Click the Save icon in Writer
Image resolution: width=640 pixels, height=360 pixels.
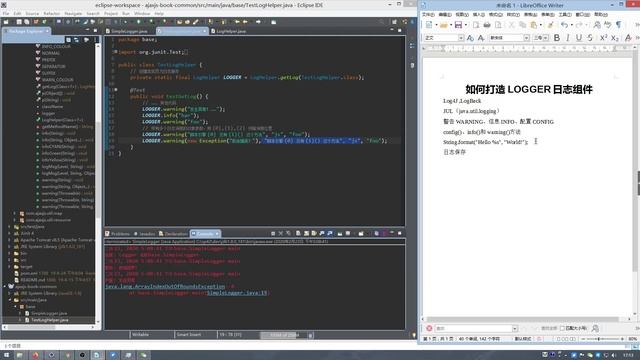pos(458,25)
